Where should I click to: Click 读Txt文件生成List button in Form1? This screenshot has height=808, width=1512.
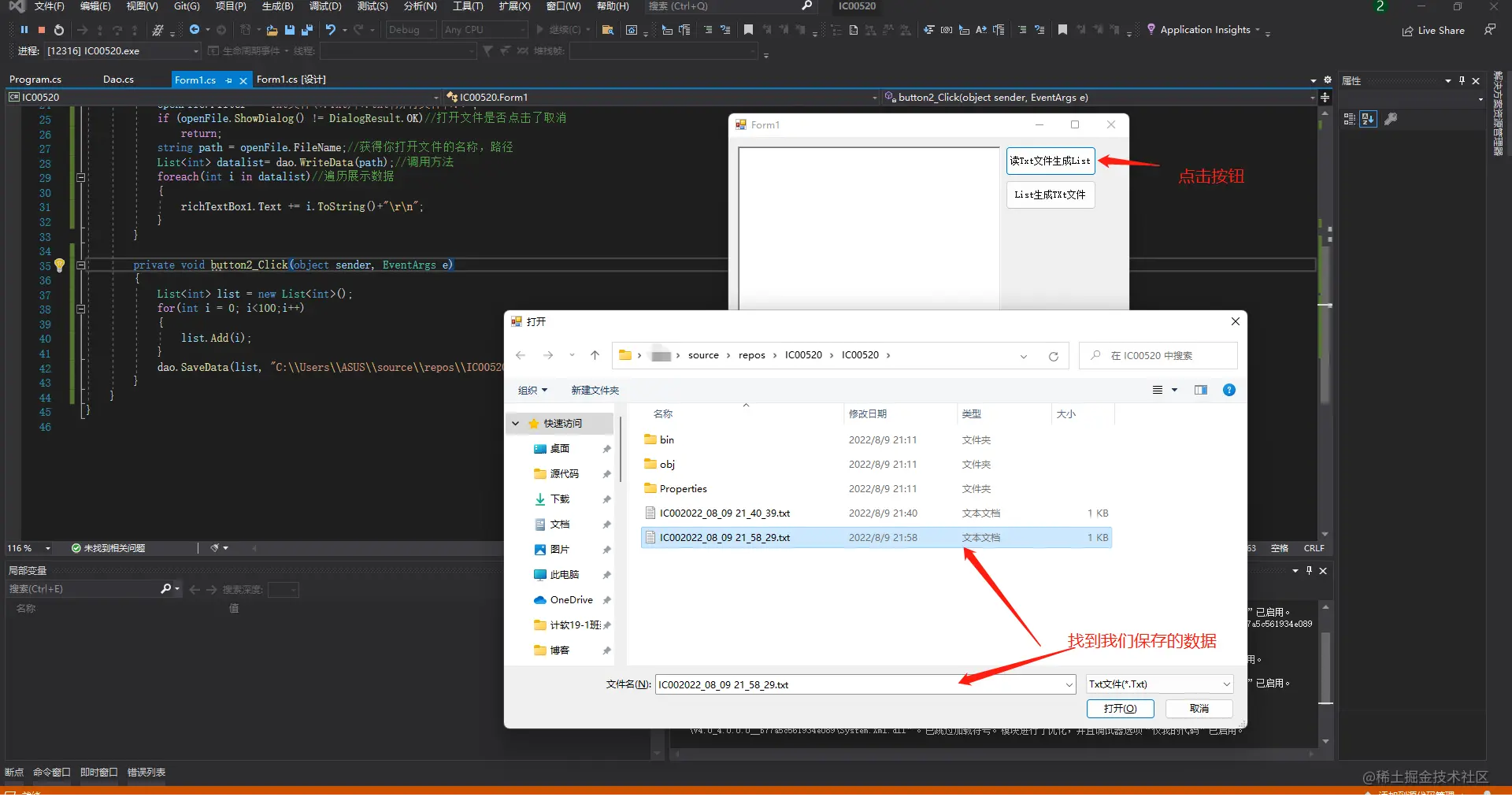click(x=1051, y=161)
